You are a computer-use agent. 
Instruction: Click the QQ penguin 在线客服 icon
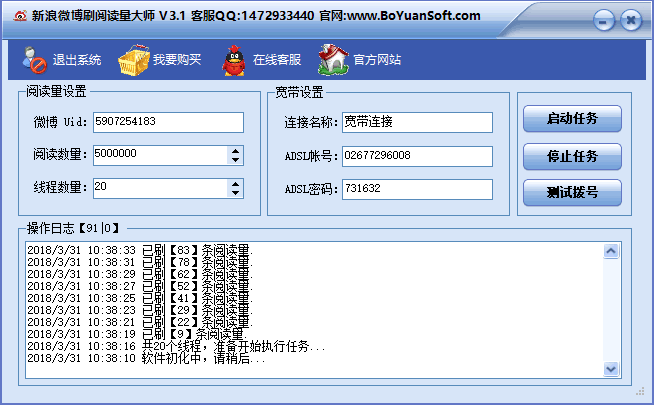pos(234,60)
